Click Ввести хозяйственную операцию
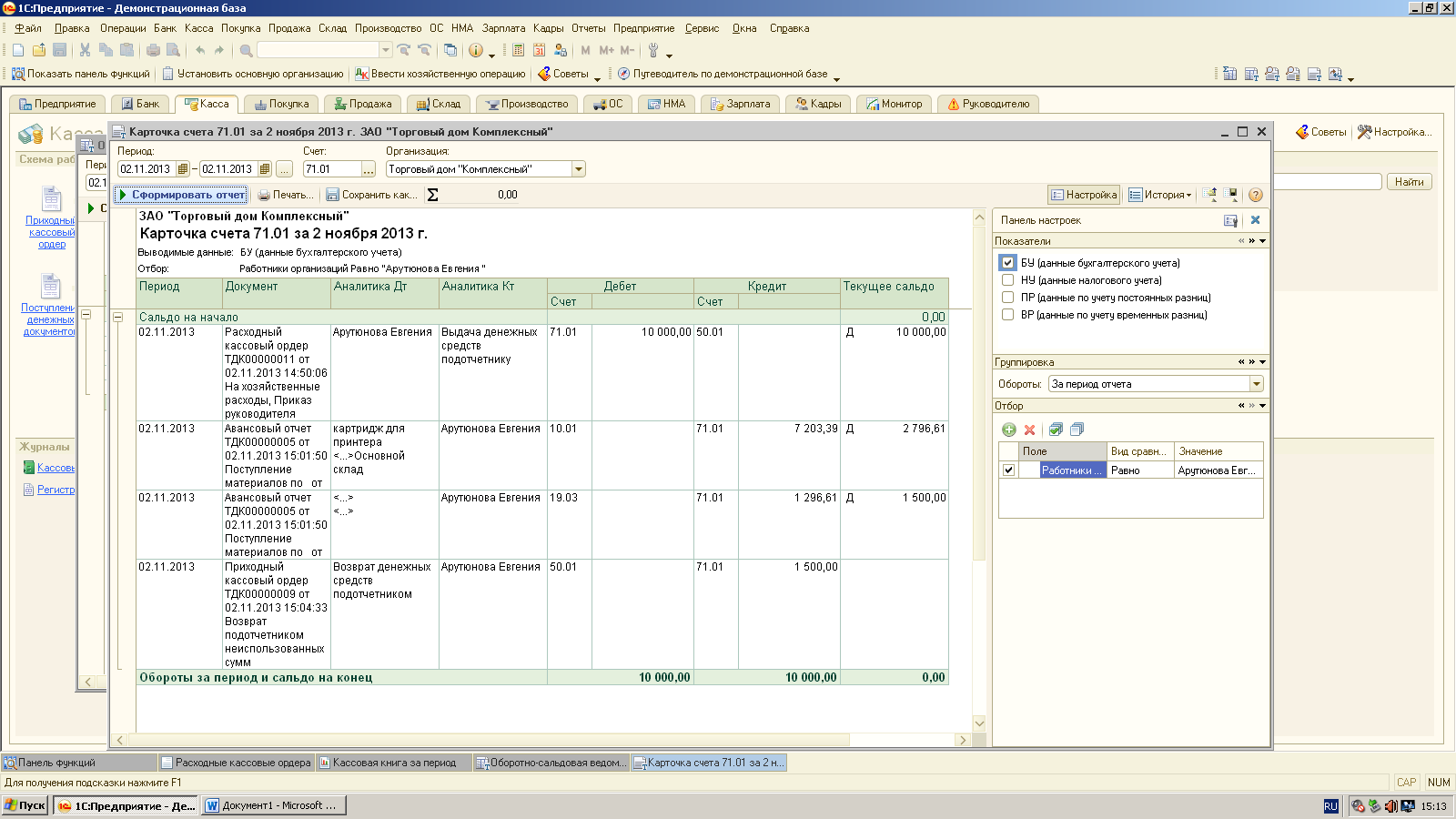This screenshot has width=1456, height=819. tap(440, 74)
